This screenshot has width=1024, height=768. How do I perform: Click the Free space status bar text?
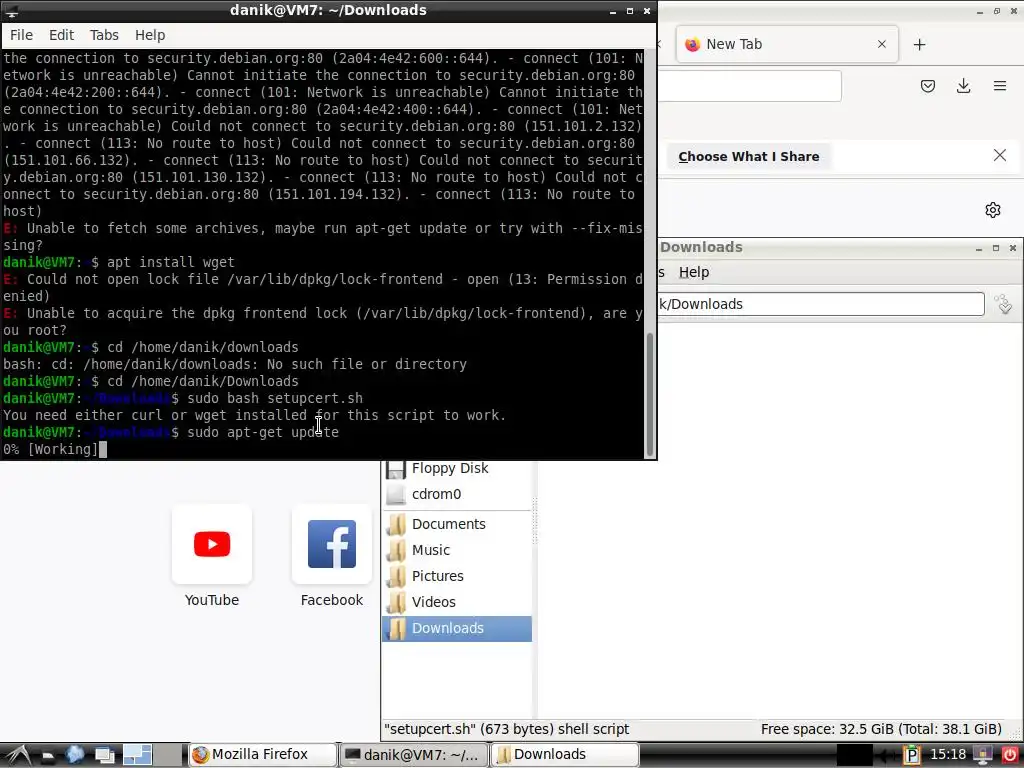pyautogui.click(x=881, y=729)
